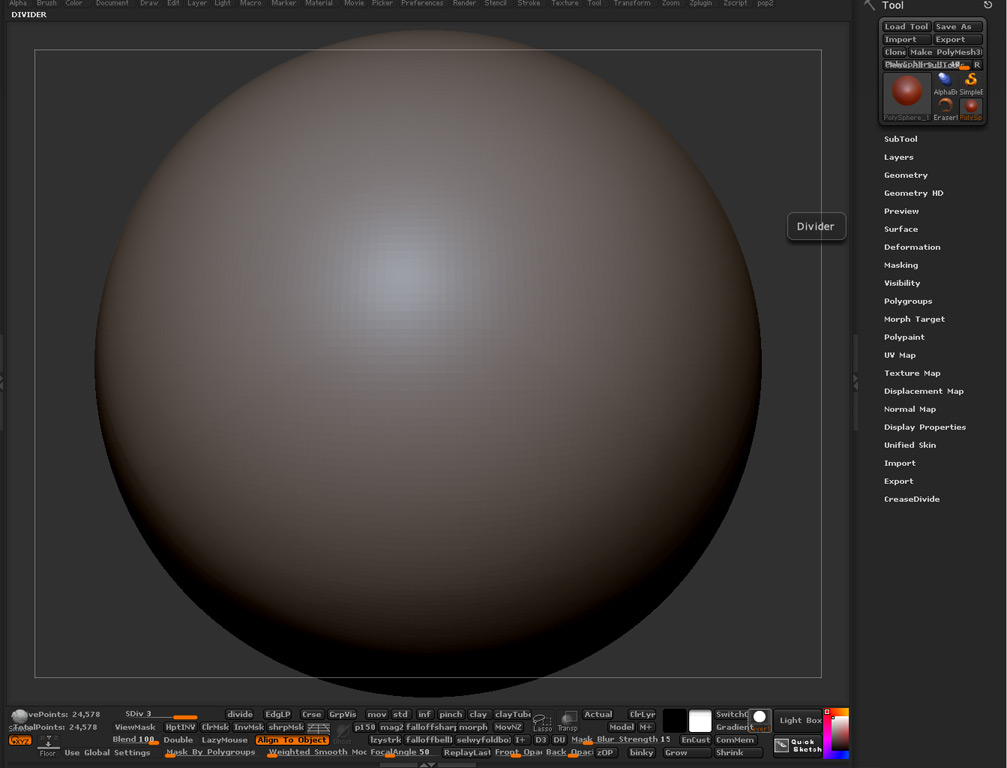Click the Ghost transparency icon
This screenshot has width=1007, height=768.
coord(342,733)
